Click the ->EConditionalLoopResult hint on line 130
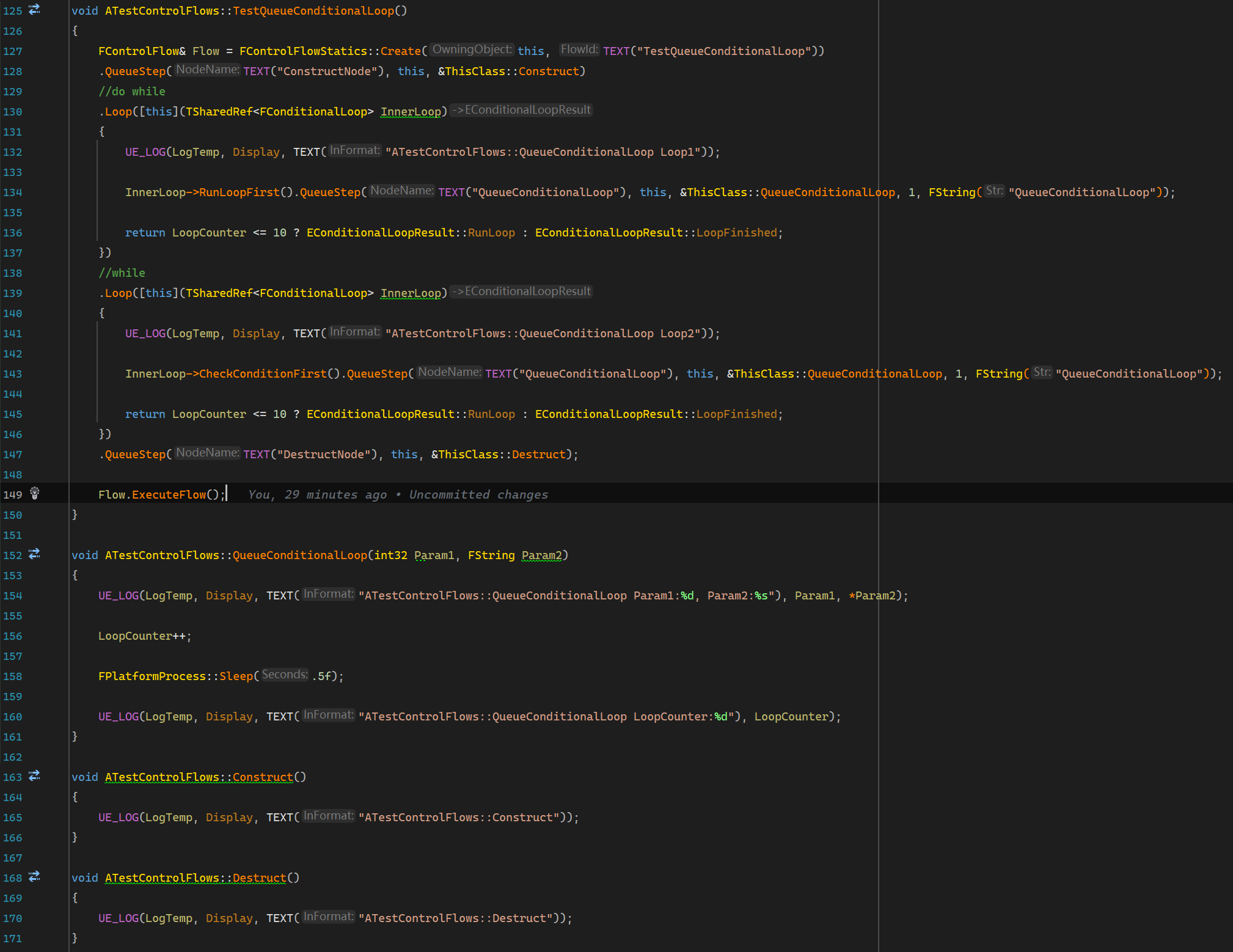The image size is (1233, 952). pos(522,111)
